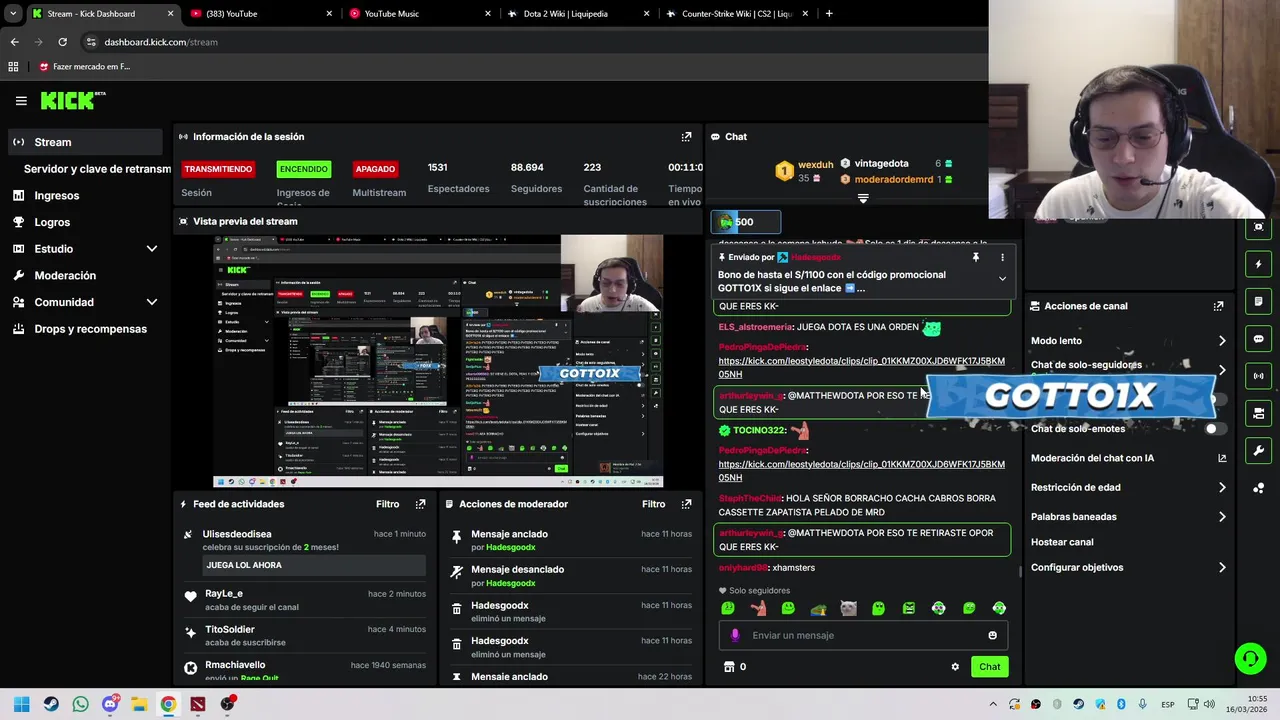Viewport: 1280px width, 720px height.
Task: Click the chat bubble sidebar icon
Action: 1258,339
